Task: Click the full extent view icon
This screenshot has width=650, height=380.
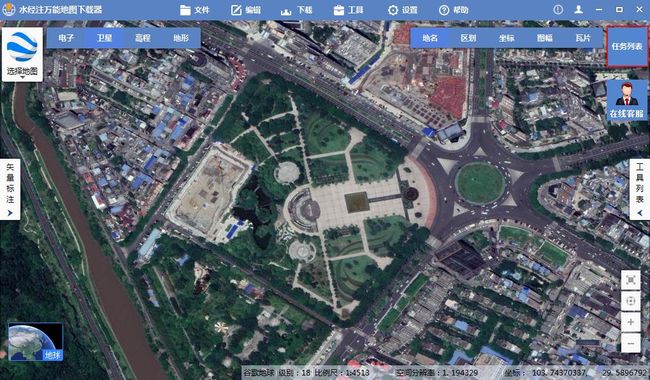Action: click(631, 280)
